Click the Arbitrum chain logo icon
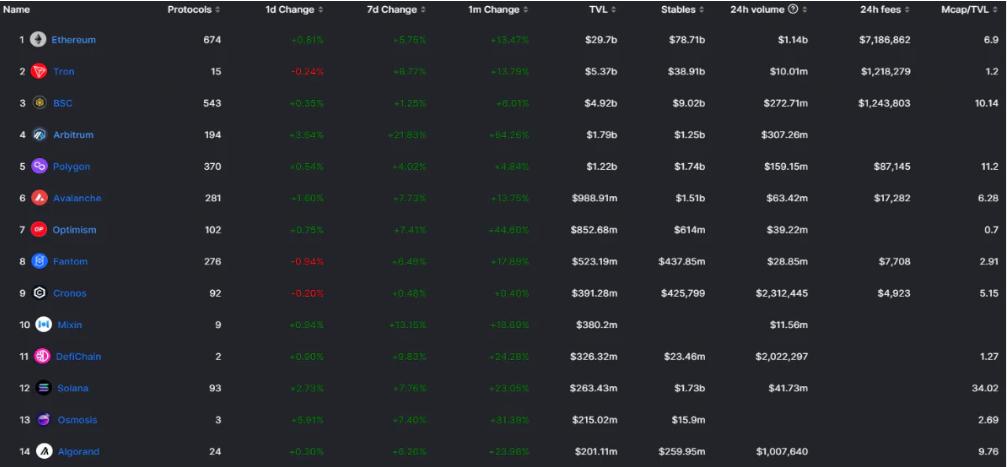 40,135
